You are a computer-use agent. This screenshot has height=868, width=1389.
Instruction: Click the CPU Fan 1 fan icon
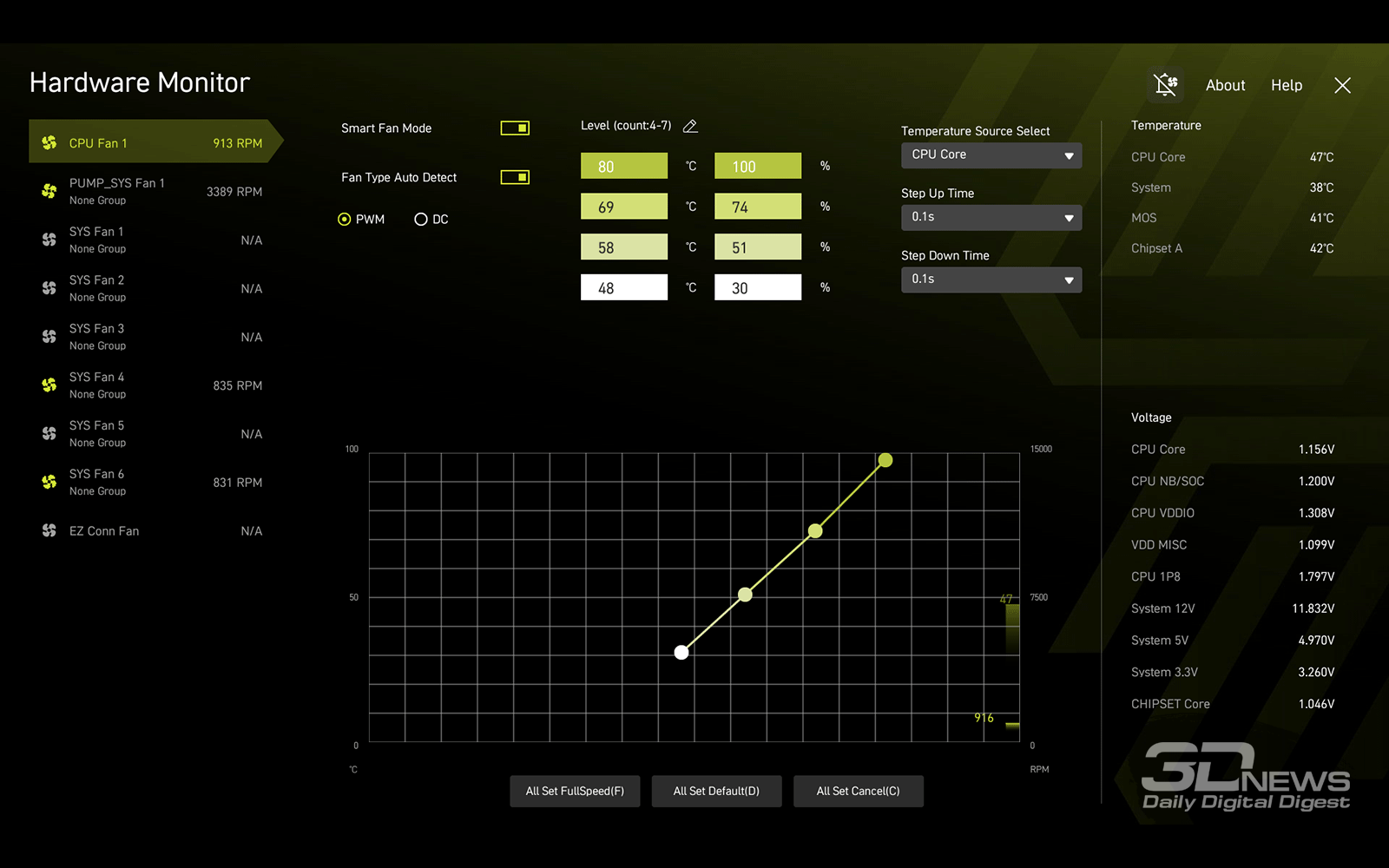pyautogui.click(x=49, y=142)
